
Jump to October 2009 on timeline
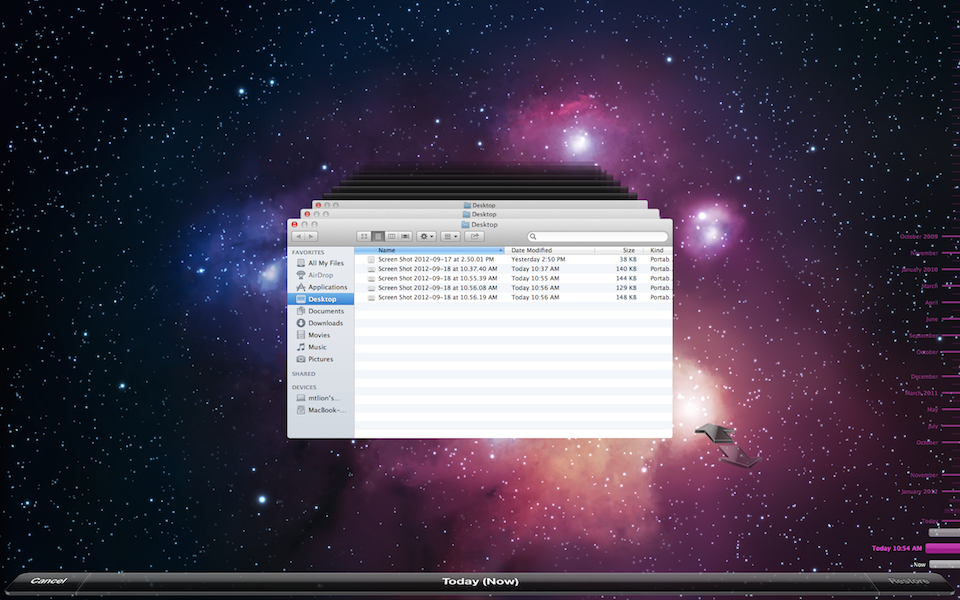(919, 236)
